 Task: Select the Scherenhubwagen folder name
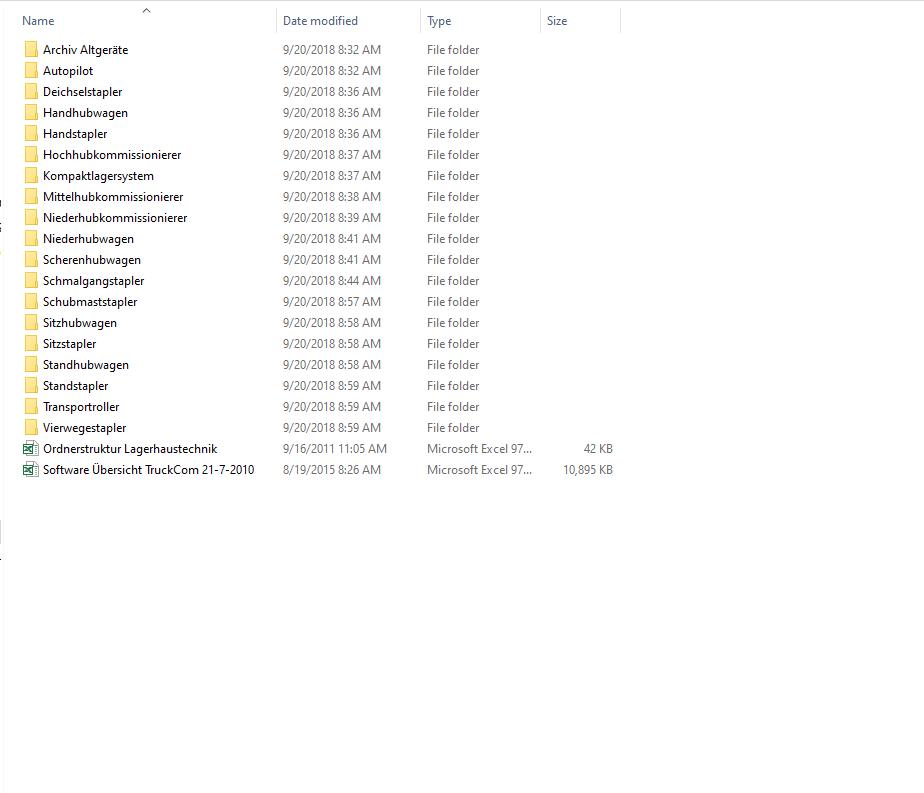[x=92, y=260]
